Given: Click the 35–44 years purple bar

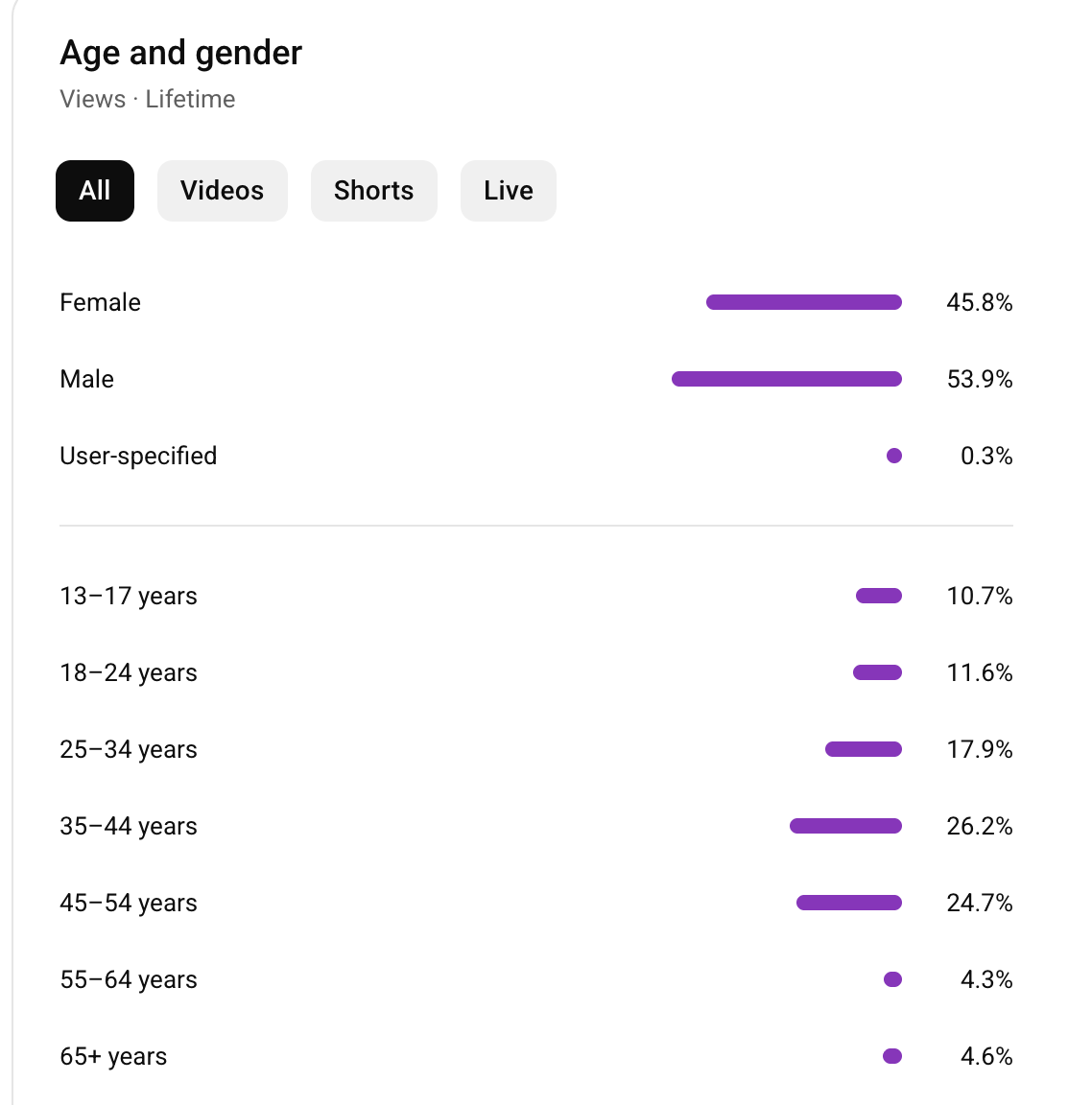Looking at the screenshot, I should pyautogui.click(x=845, y=826).
